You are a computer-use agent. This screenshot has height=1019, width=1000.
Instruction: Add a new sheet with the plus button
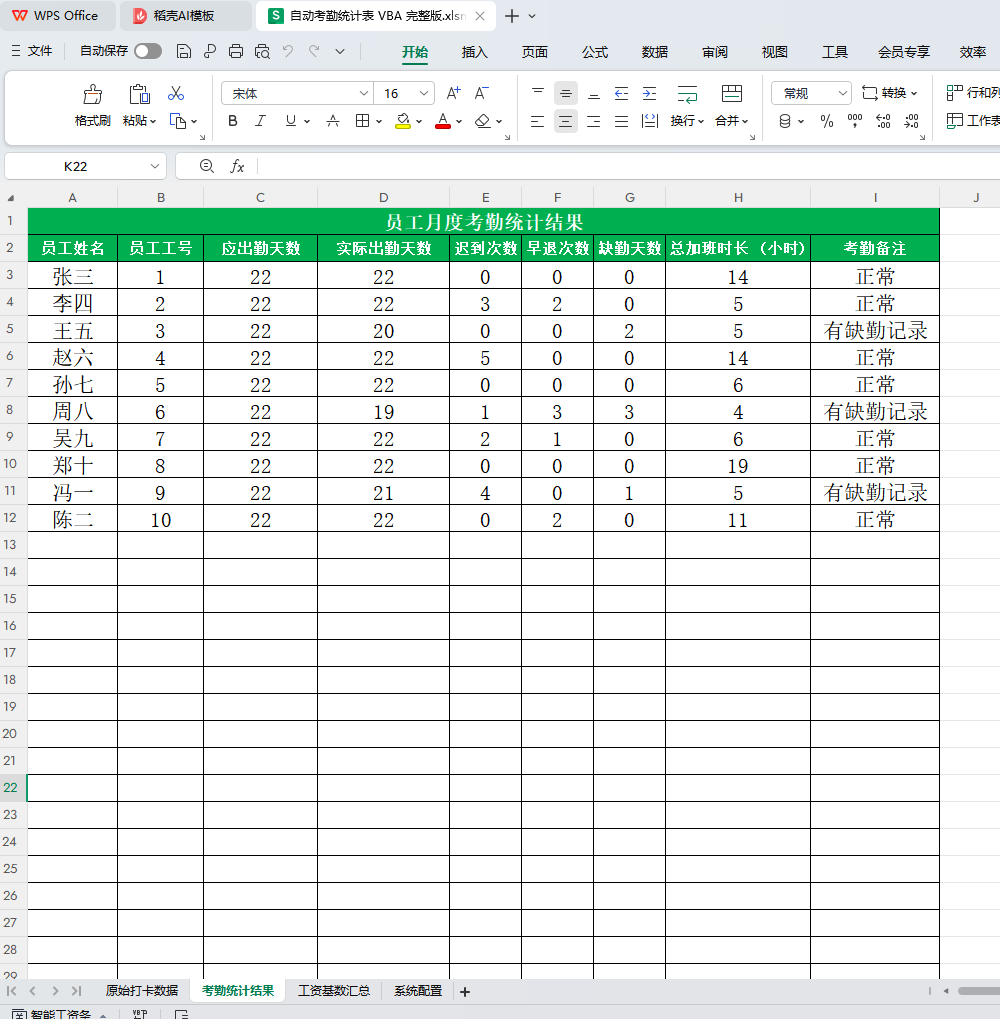465,992
